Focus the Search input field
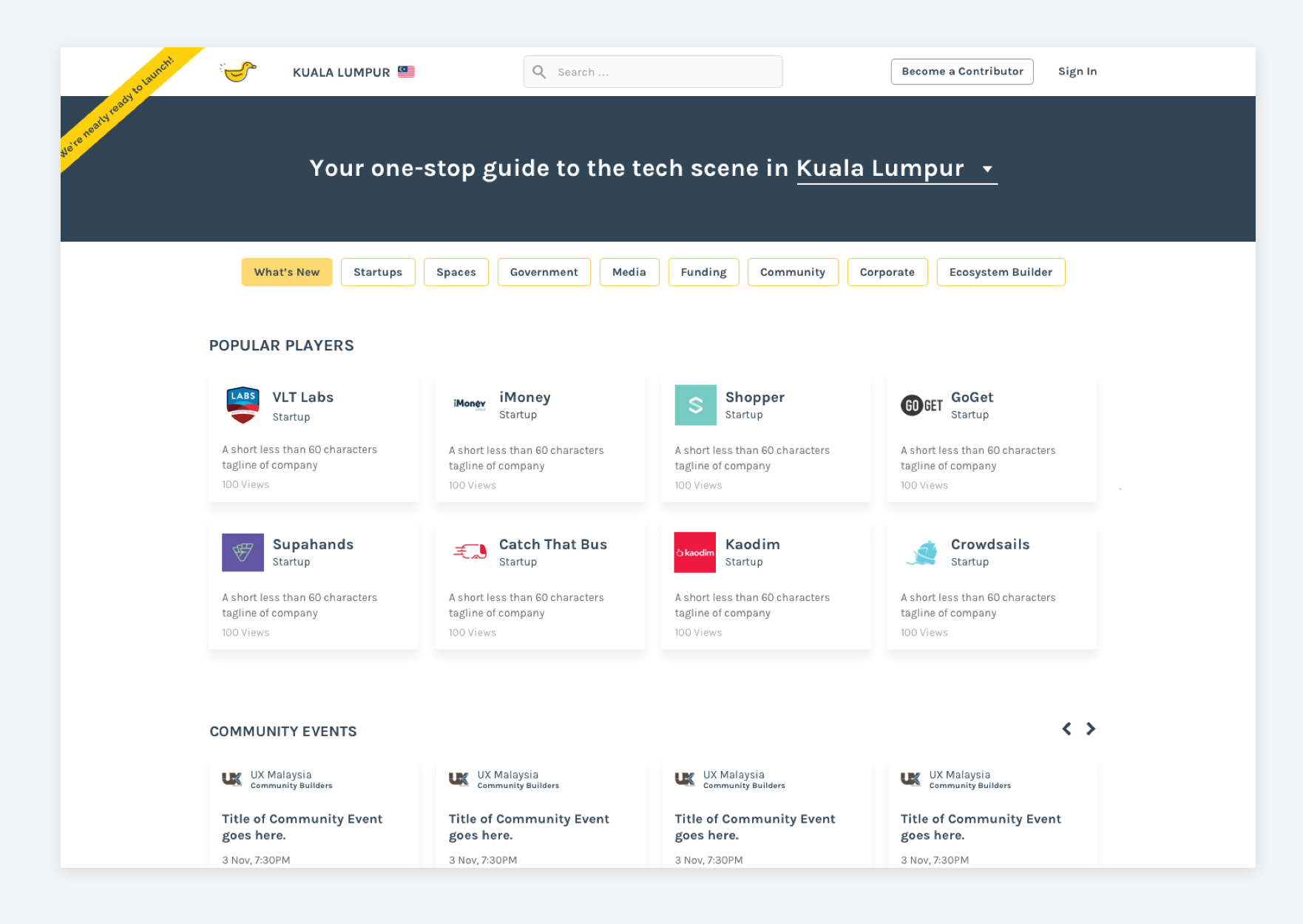 click(x=653, y=72)
